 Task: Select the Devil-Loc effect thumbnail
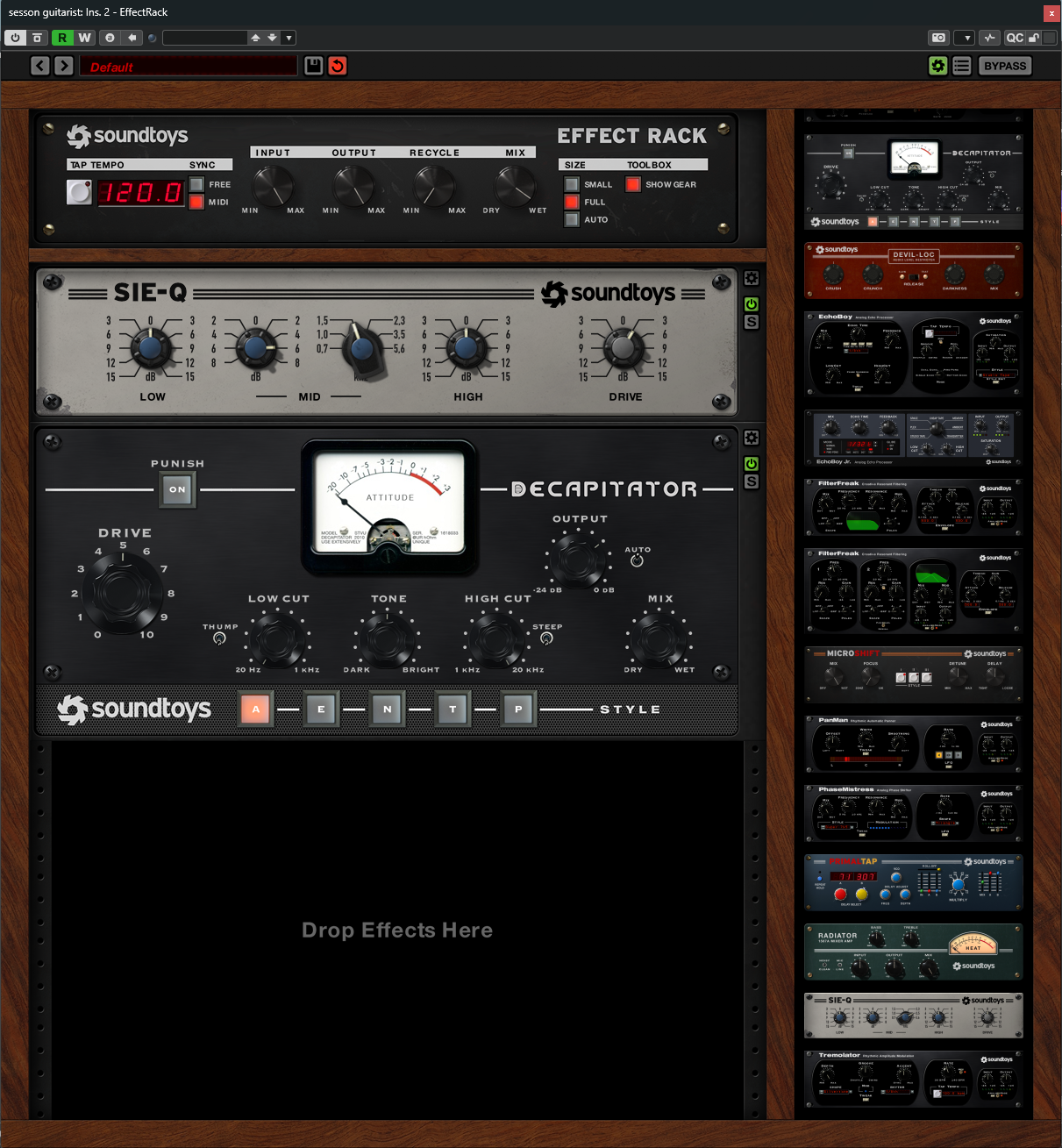click(913, 271)
